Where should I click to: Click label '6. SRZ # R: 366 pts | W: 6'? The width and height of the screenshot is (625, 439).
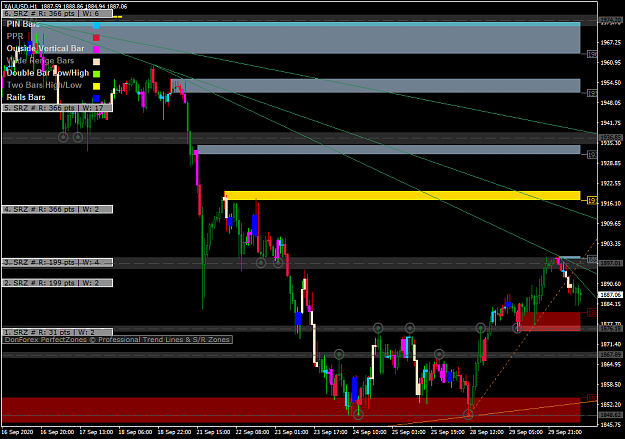pyautogui.click(x=57, y=14)
